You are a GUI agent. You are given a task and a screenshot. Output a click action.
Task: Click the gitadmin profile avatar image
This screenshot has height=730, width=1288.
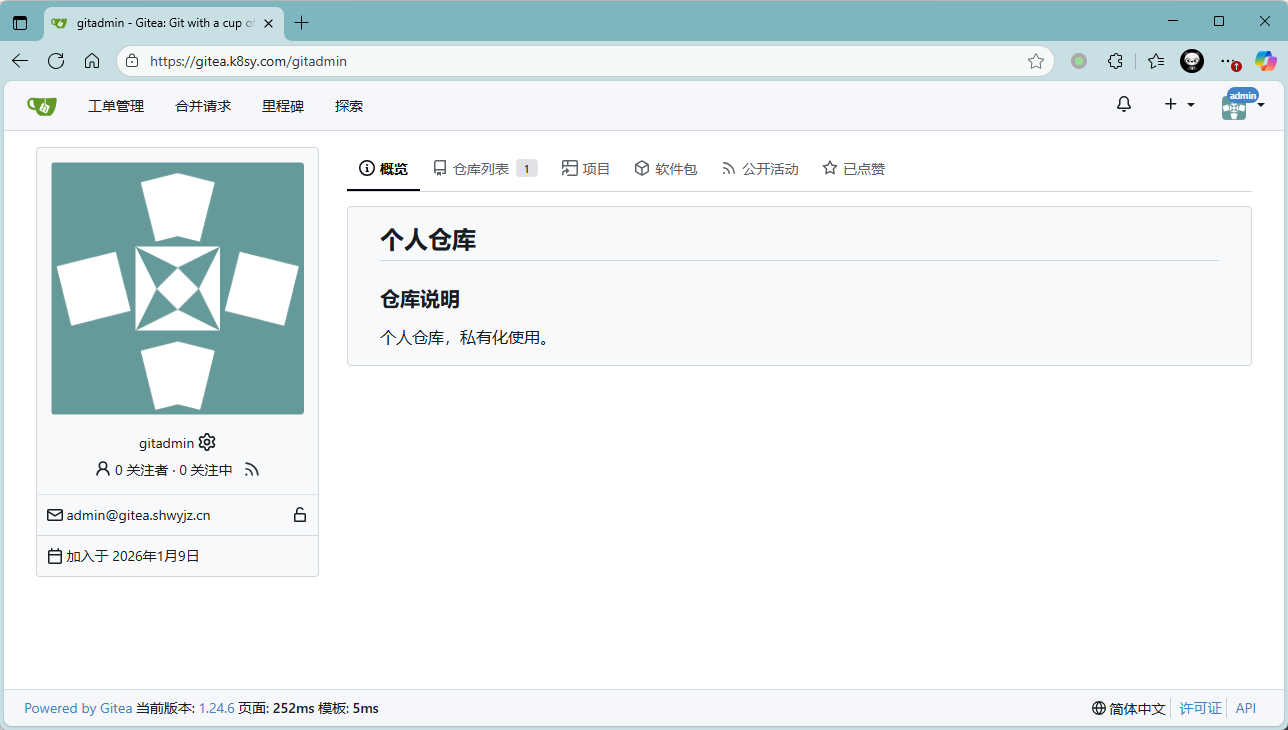tap(177, 288)
